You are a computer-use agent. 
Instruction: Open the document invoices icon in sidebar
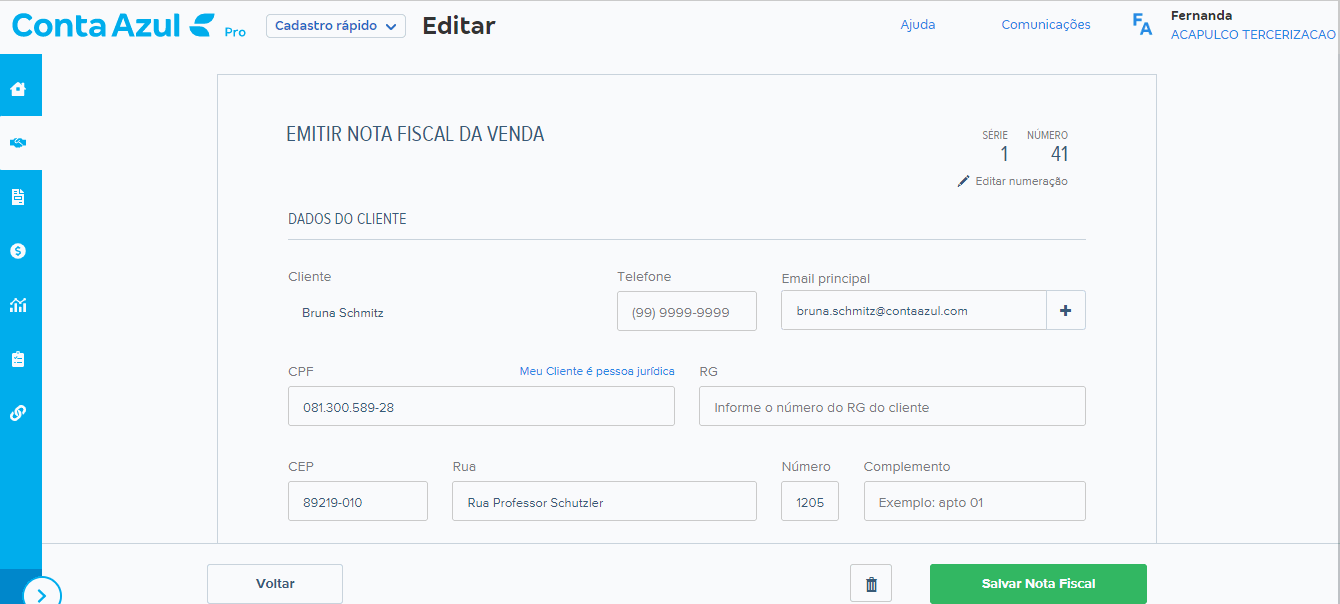(18, 197)
